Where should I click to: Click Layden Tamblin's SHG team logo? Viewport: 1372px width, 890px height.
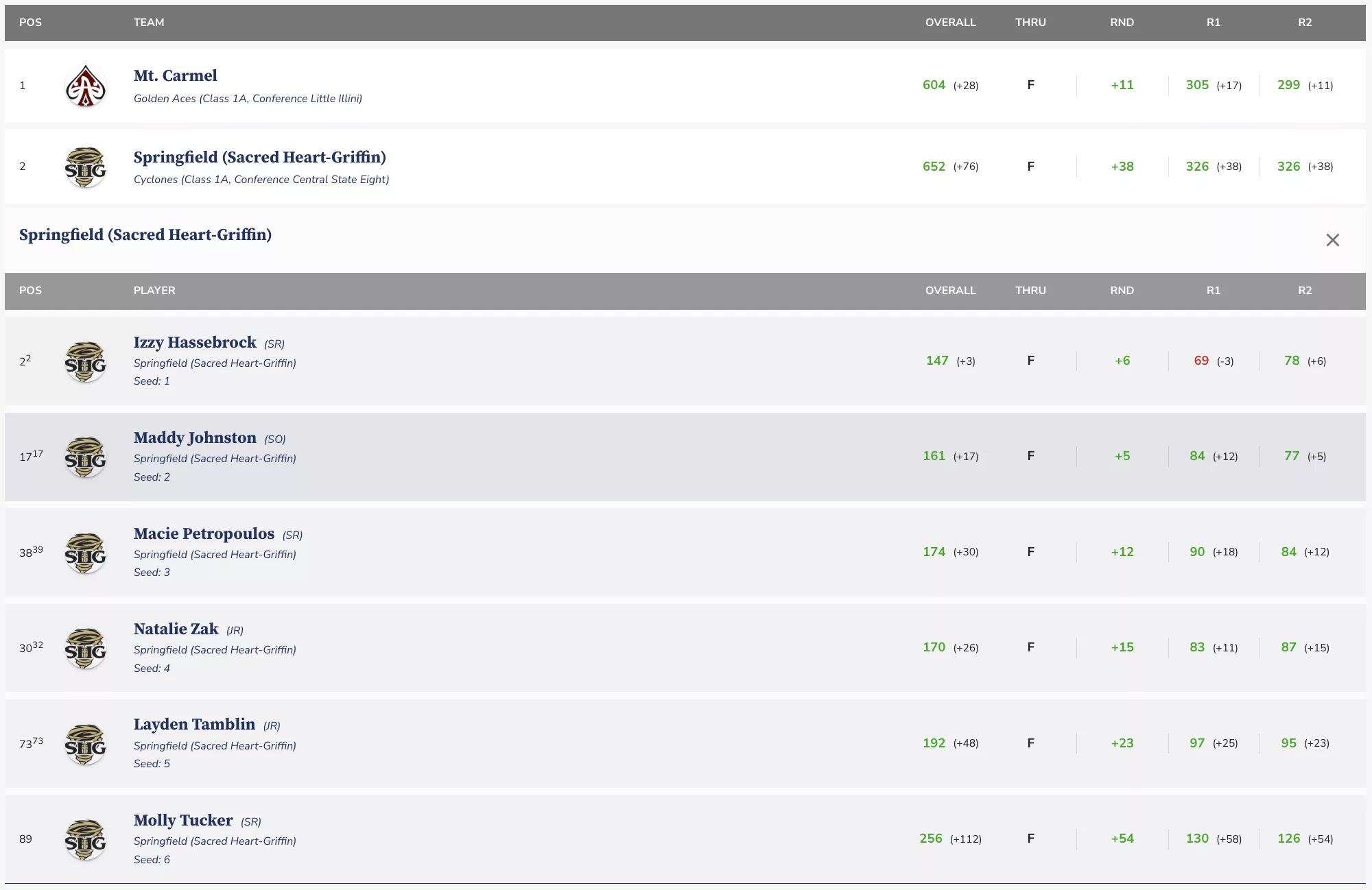pyautogui.click(x=85, y=744)
